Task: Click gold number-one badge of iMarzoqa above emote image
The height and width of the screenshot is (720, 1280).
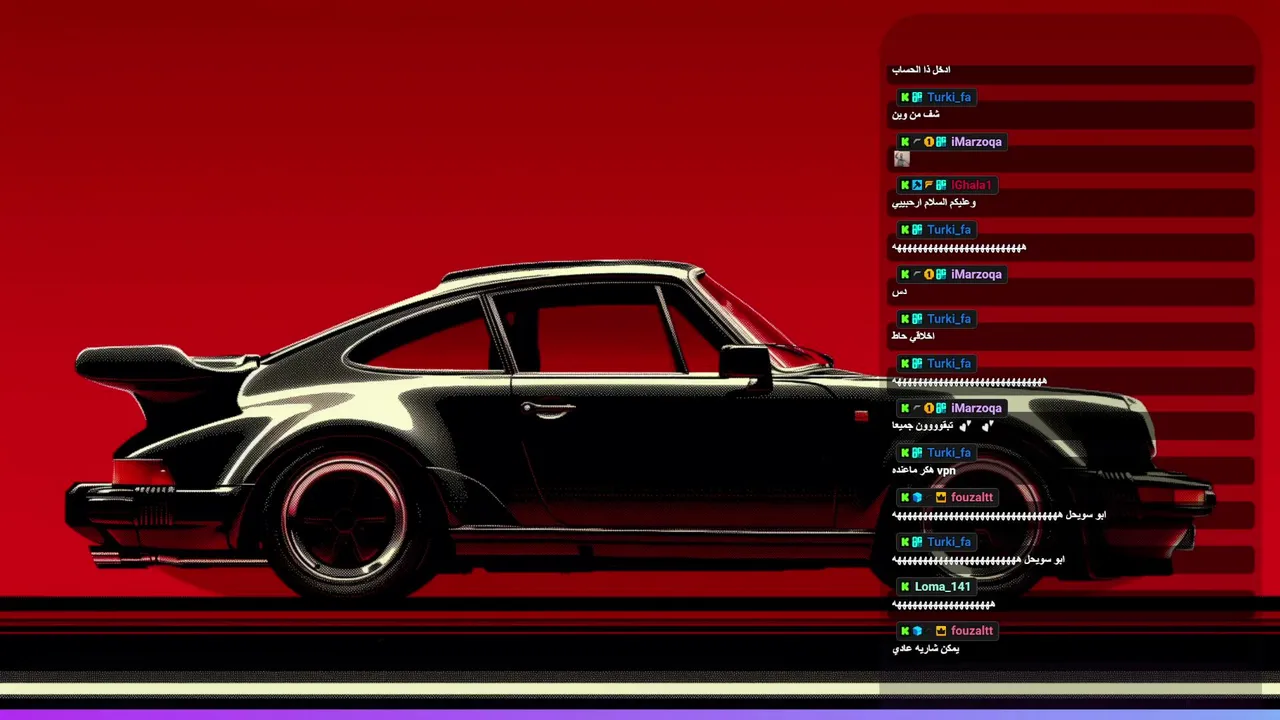Action: pyautogui.click(x=929, y=142)
